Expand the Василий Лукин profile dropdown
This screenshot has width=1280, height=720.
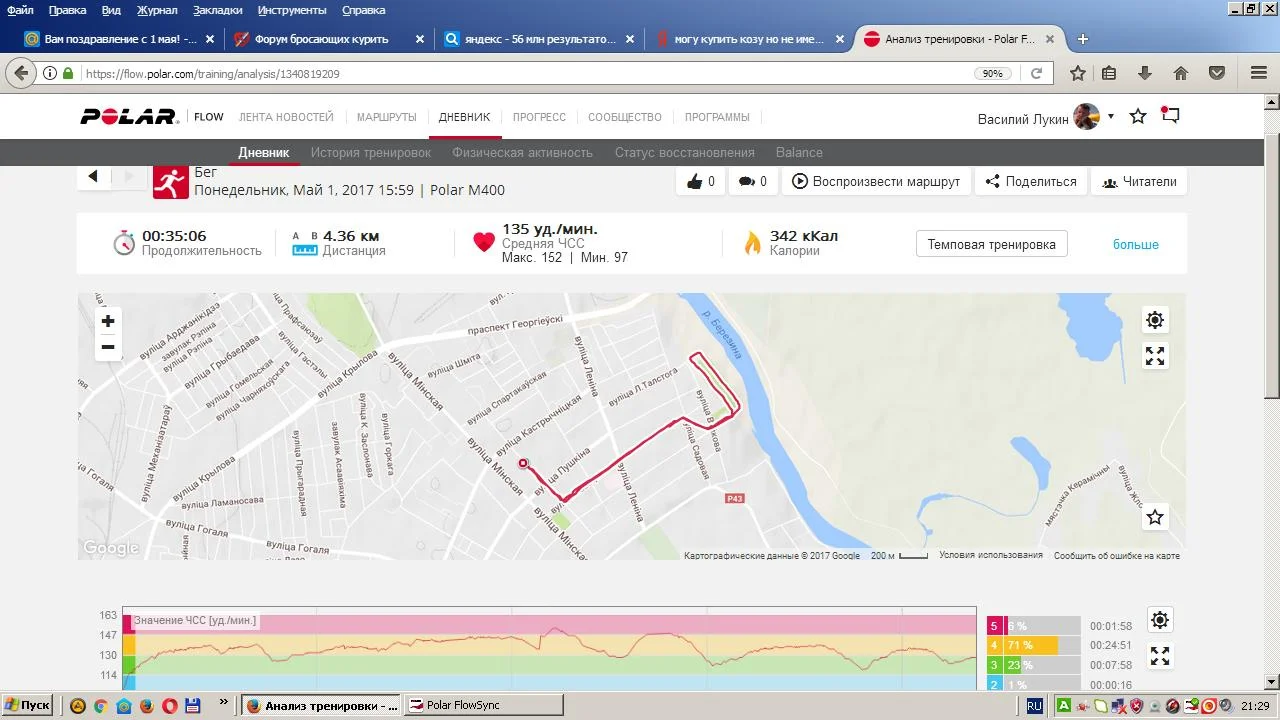[1110, 117]
